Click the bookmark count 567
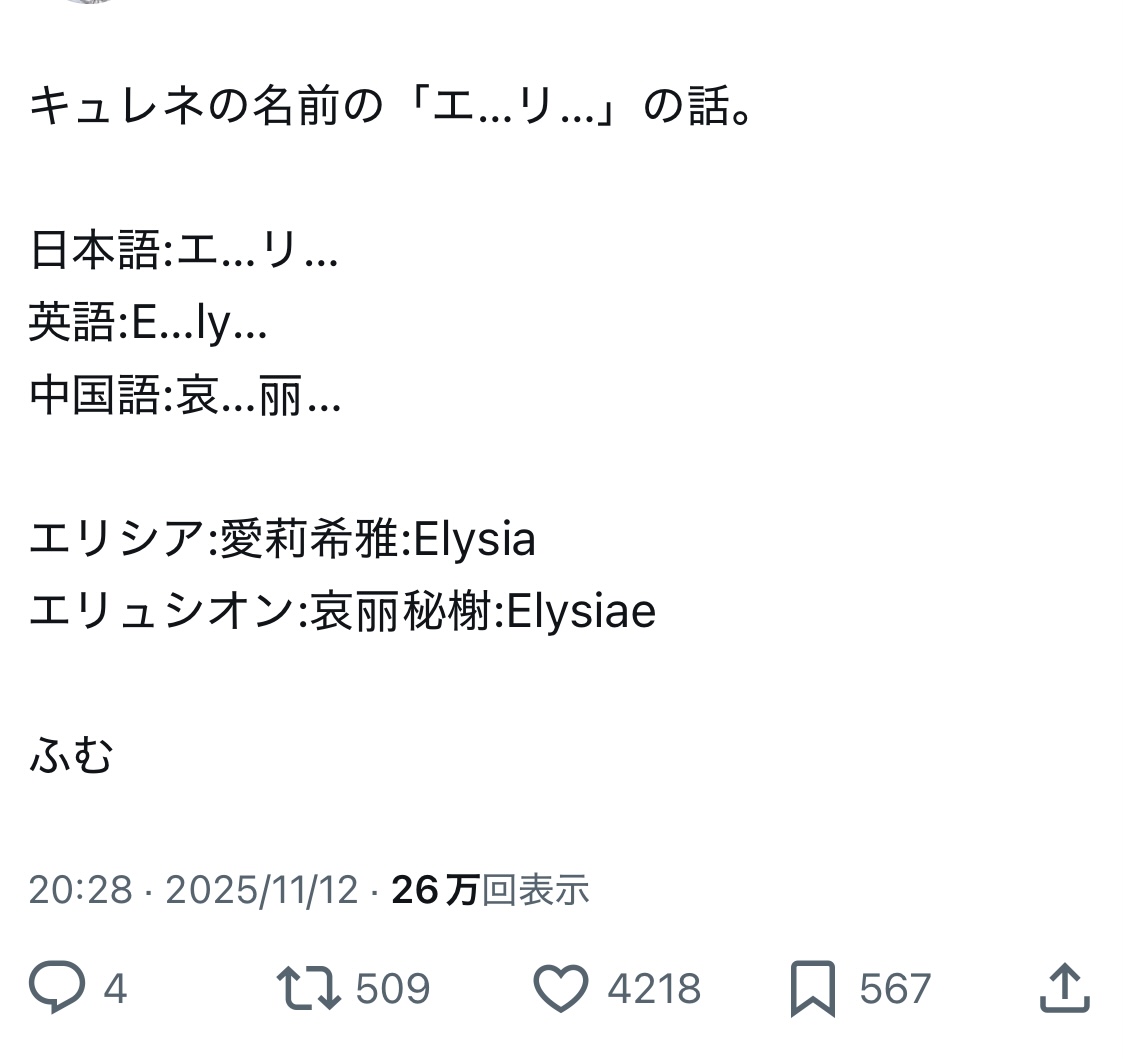Image resolution: width=1125 pixels, height=1059 pixels. coord(895,989)
